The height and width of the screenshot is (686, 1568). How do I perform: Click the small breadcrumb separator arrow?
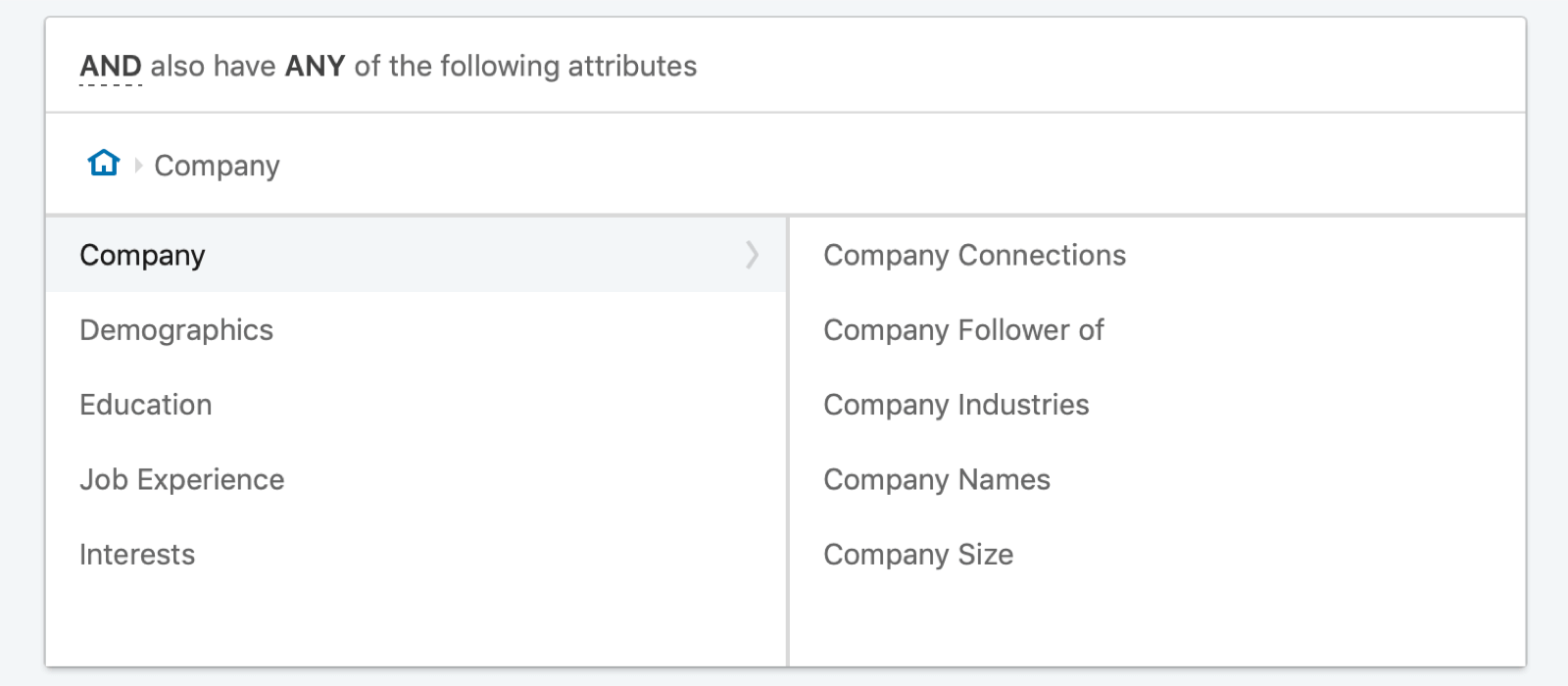coord(138,166)
